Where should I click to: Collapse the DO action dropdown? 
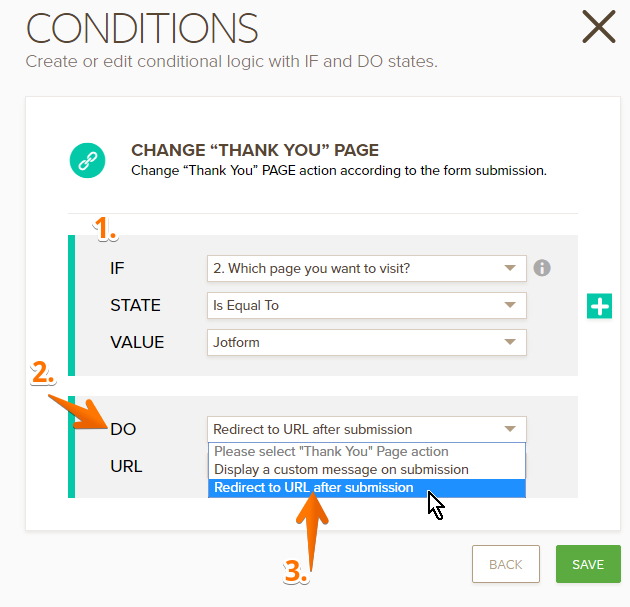click(x=366, y=429)
